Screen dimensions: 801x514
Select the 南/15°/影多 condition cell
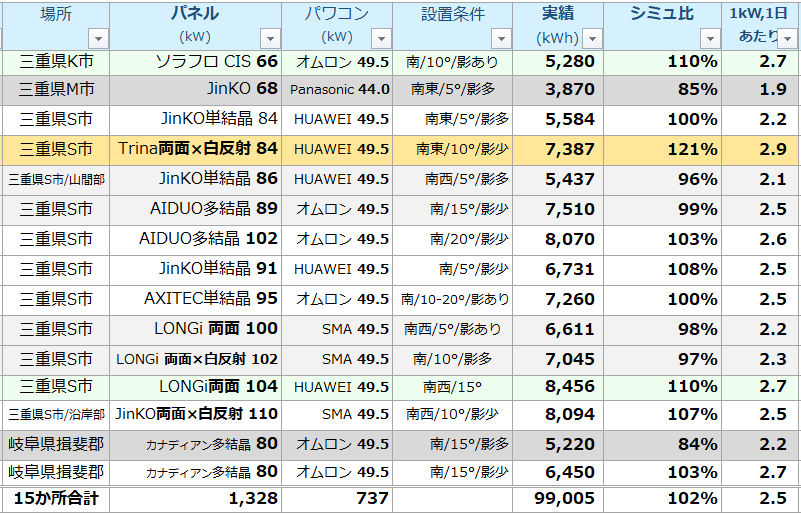[x=453, y=445]
